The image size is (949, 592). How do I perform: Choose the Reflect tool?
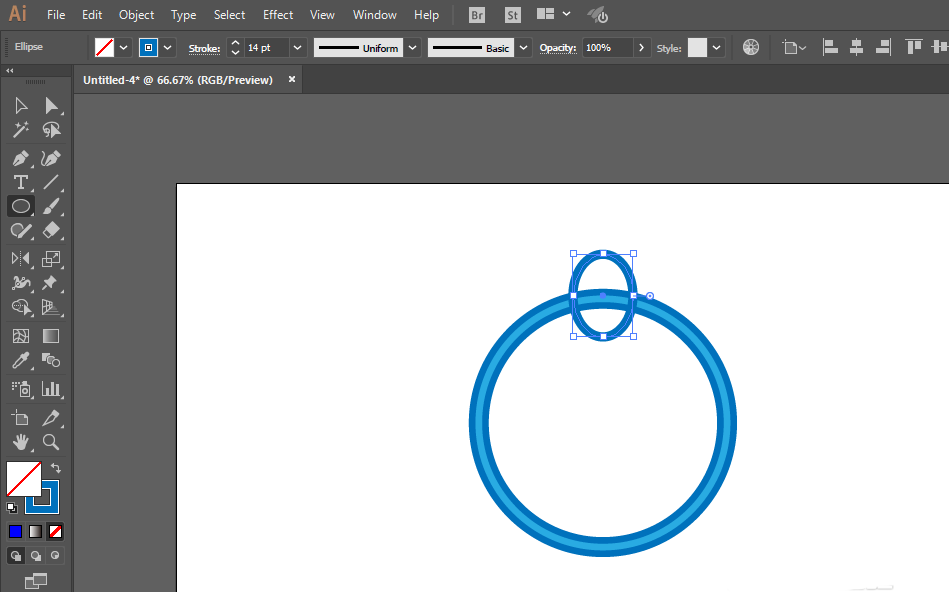21,259
